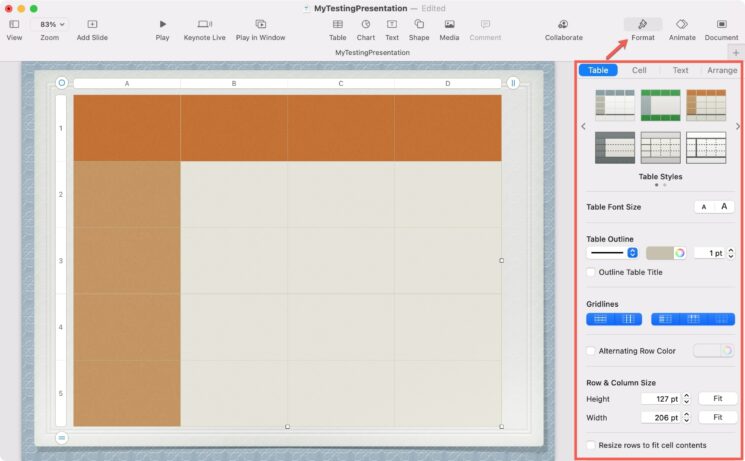Select the orange table style thumbnail
This screenshot has height=461, width=745.
pos(706,105)
